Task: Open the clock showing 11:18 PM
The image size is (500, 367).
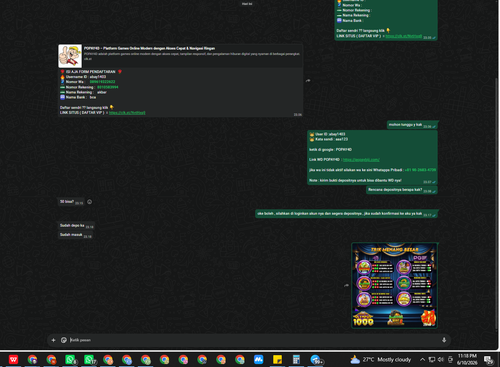Action: (x=467, y=359)
